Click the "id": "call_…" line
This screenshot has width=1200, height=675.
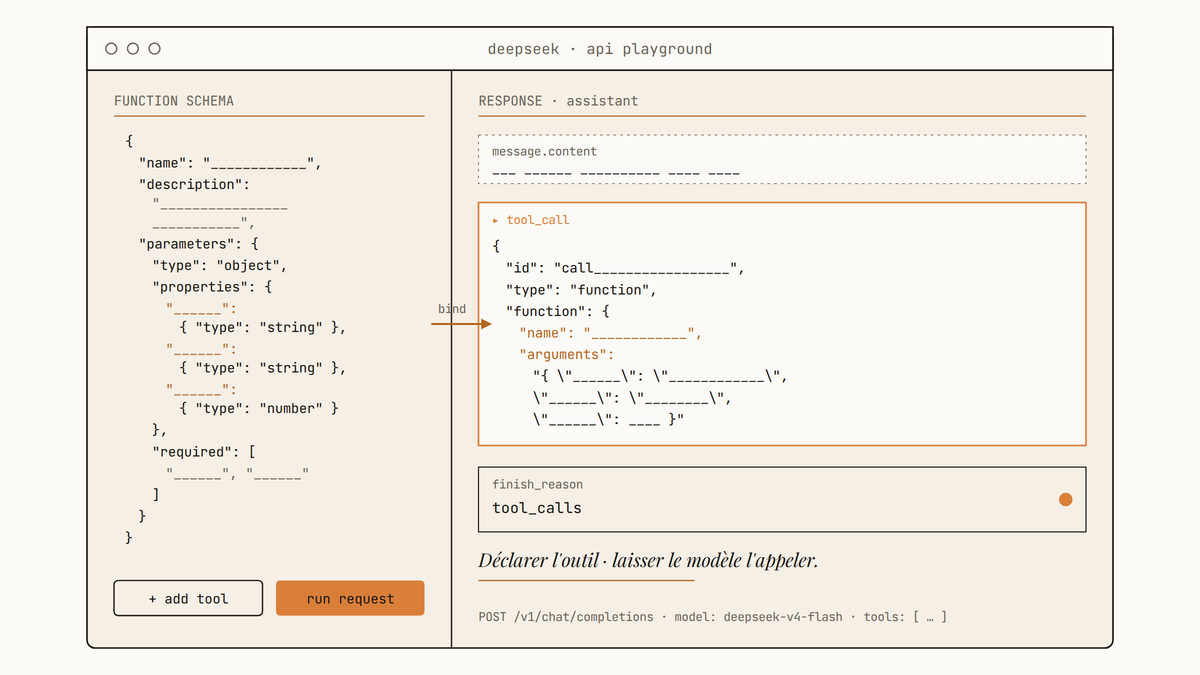click(625, 268)
